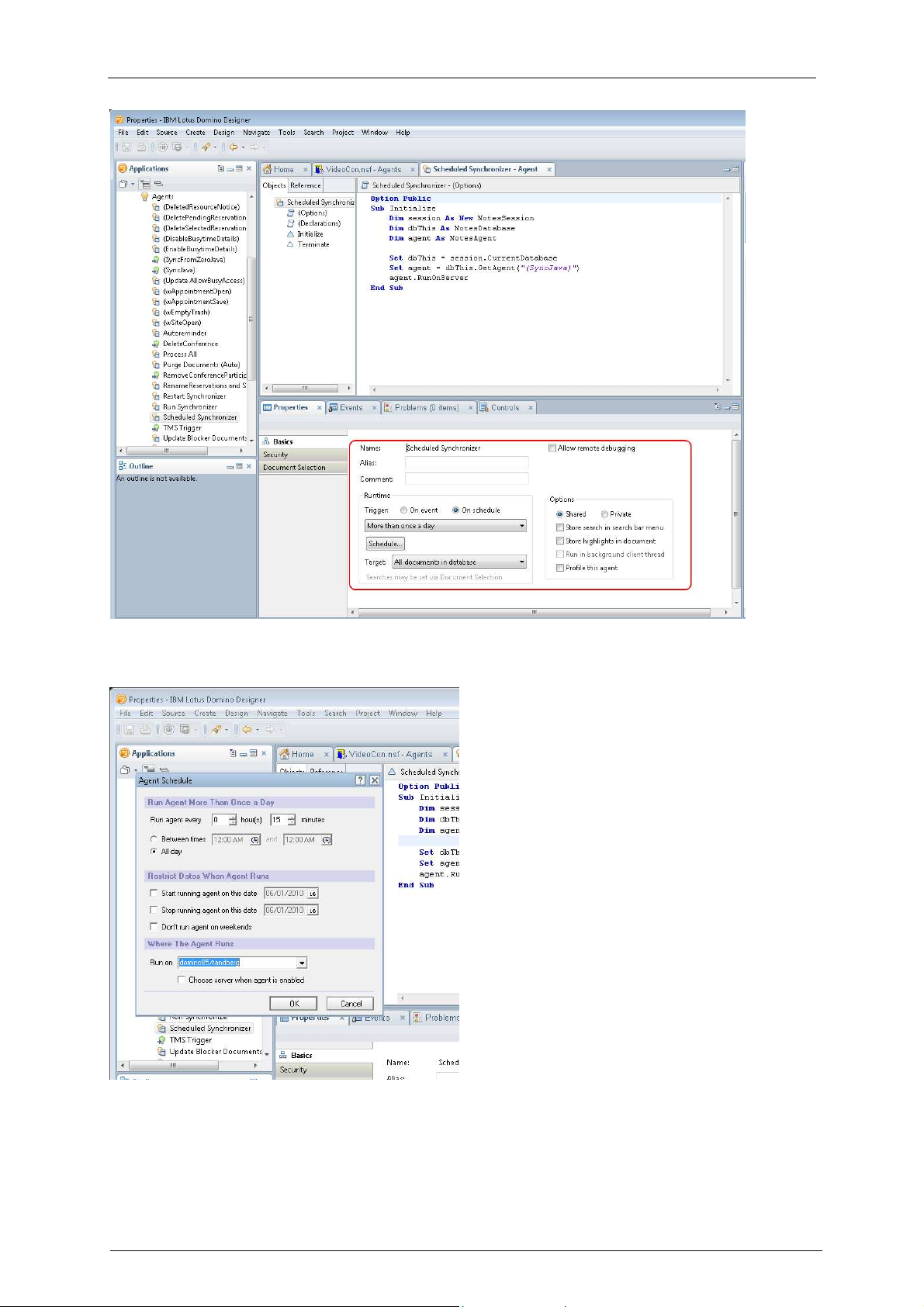Tick the Profile this agent checkbox
Viewport: 924px width, 1307px height.
pyautogui.click(x=560, y=568)
